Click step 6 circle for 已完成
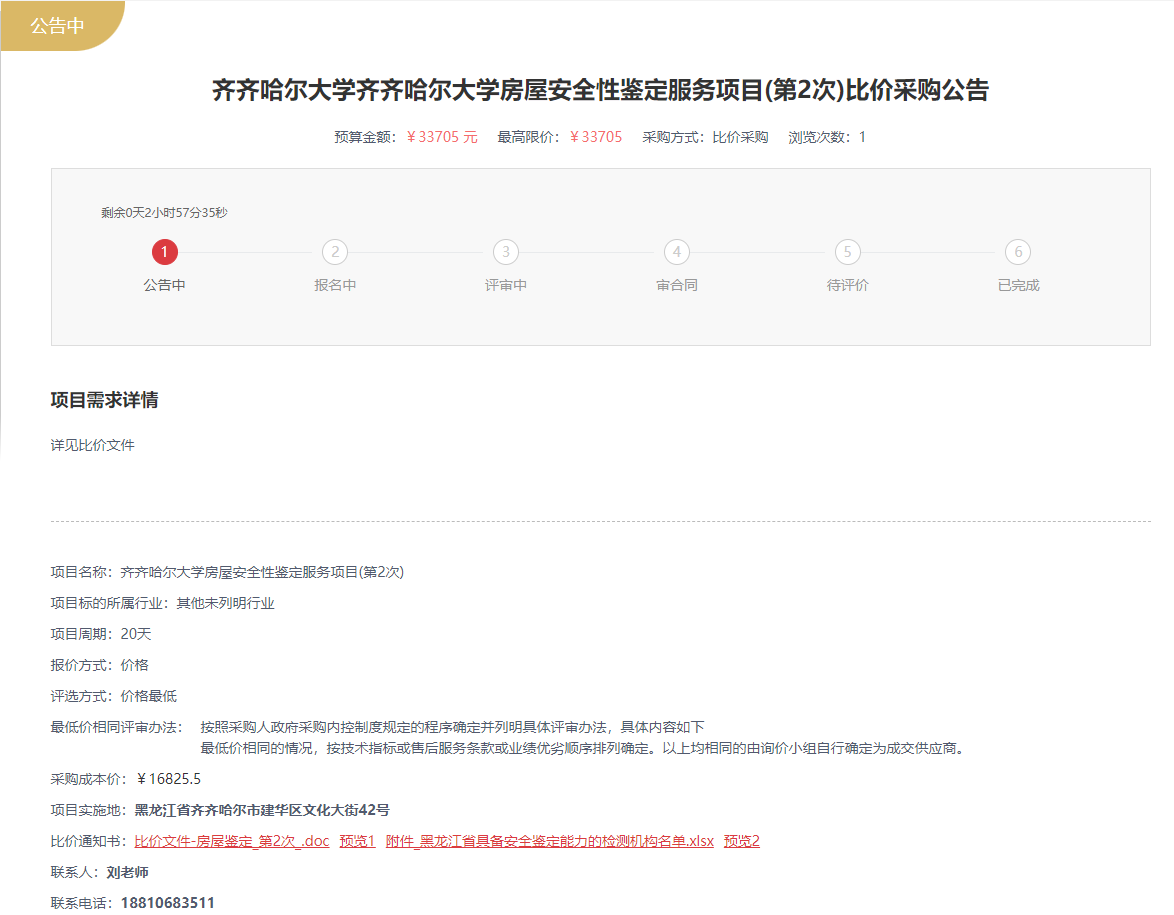Image resolution: width=1174 pixels, height=915 pixels. point(1018,252)
